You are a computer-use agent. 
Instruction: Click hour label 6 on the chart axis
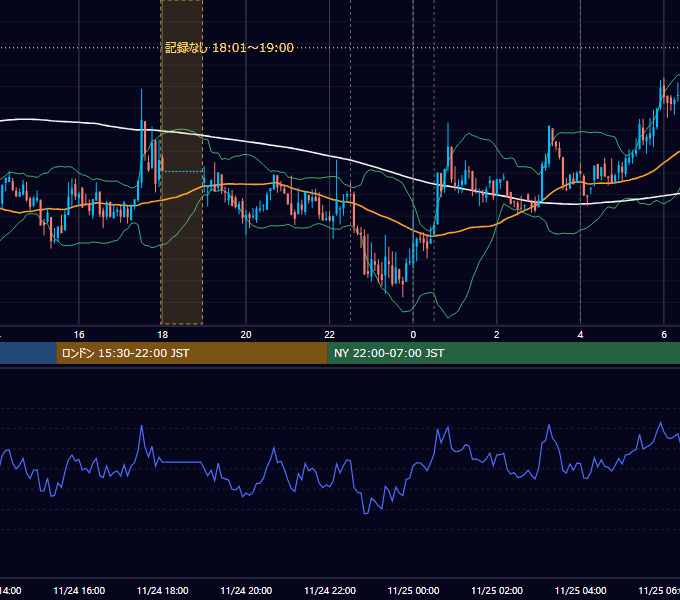(664, 335)
